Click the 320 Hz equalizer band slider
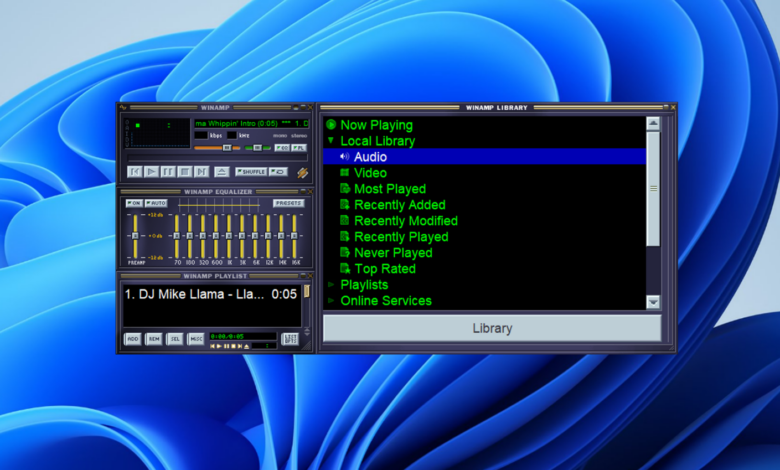This screenshot has height=470, width=780. coord(202,236)
